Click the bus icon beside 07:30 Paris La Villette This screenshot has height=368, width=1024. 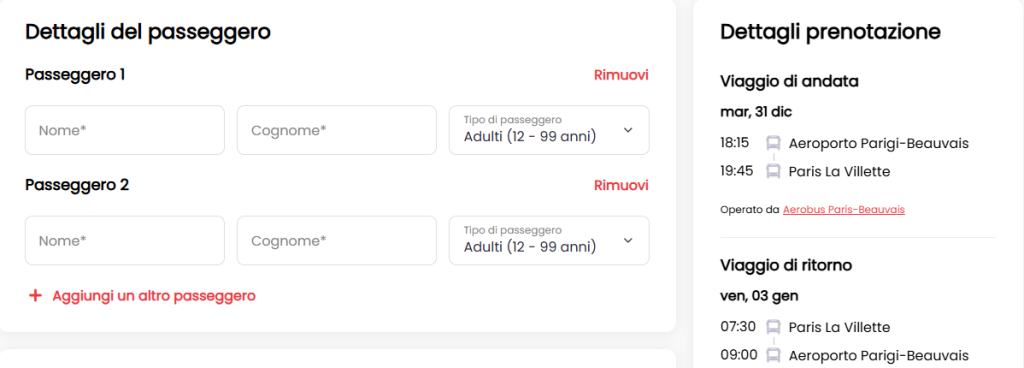pos(773,327)
